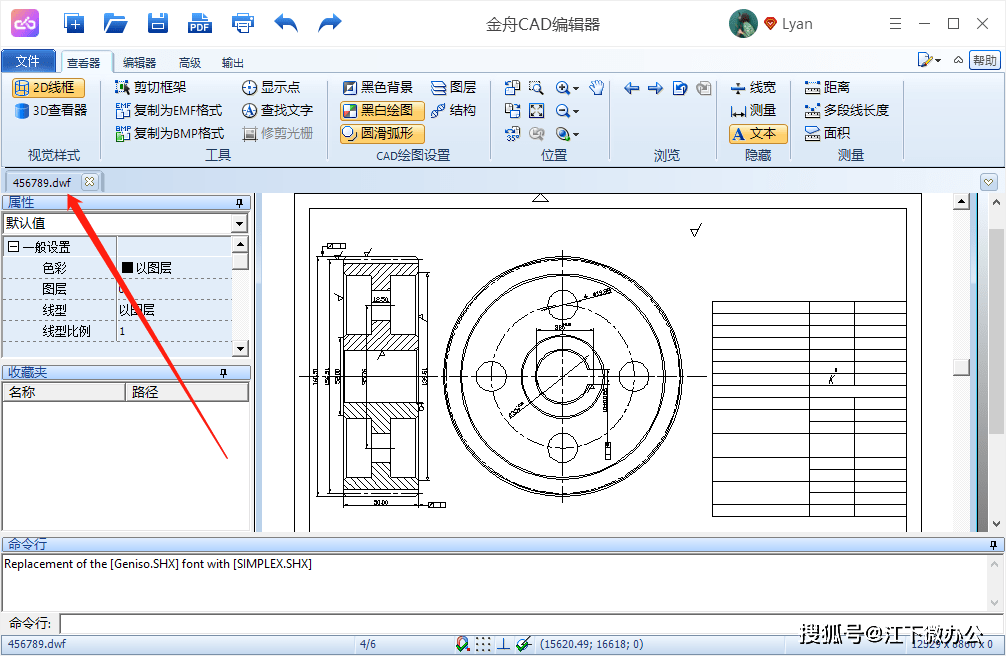Collapse the 一般设置 tree group
Image resolution: width=1006 pixels, height=656 pixels.
point(13,246)
